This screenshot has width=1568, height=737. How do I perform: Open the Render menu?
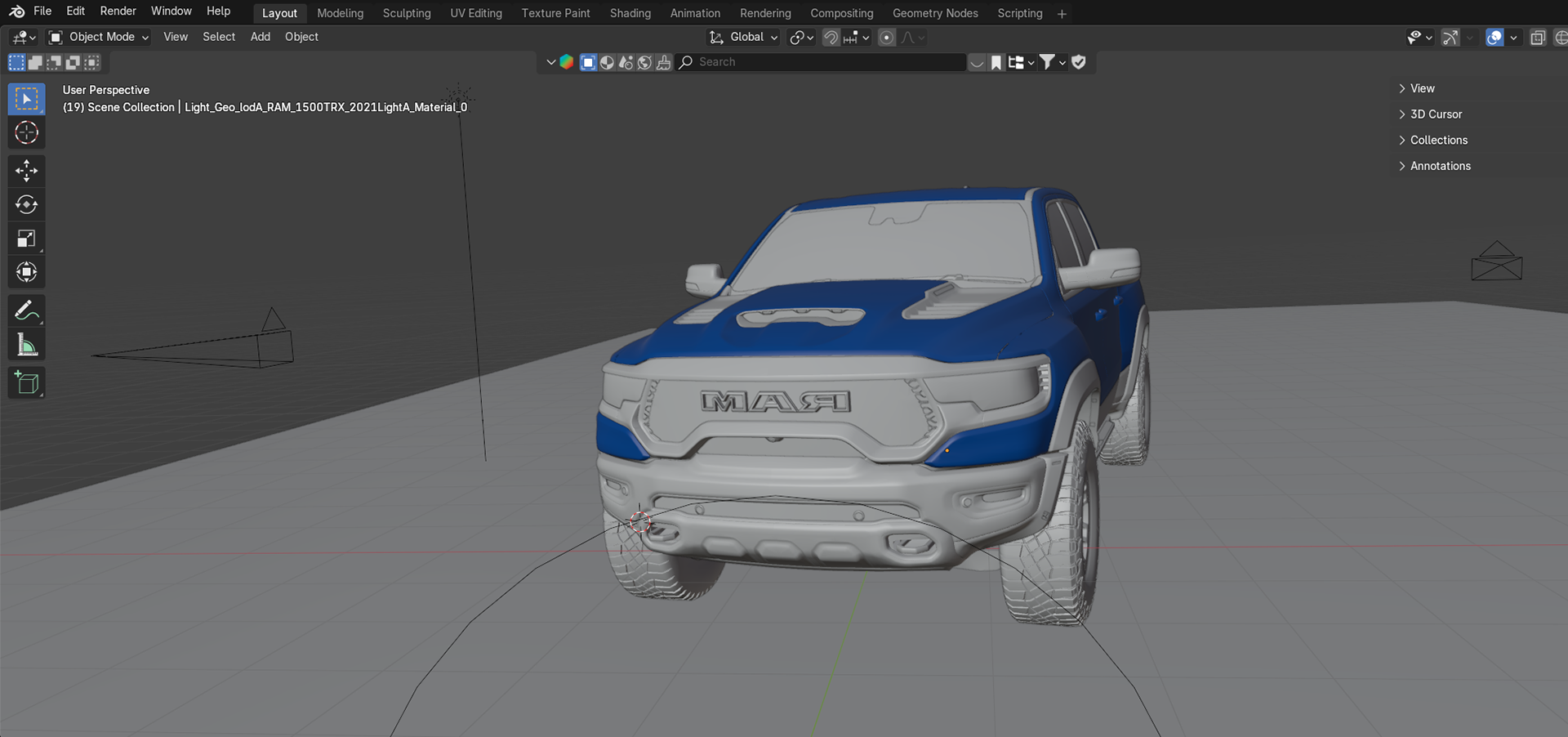118,11
